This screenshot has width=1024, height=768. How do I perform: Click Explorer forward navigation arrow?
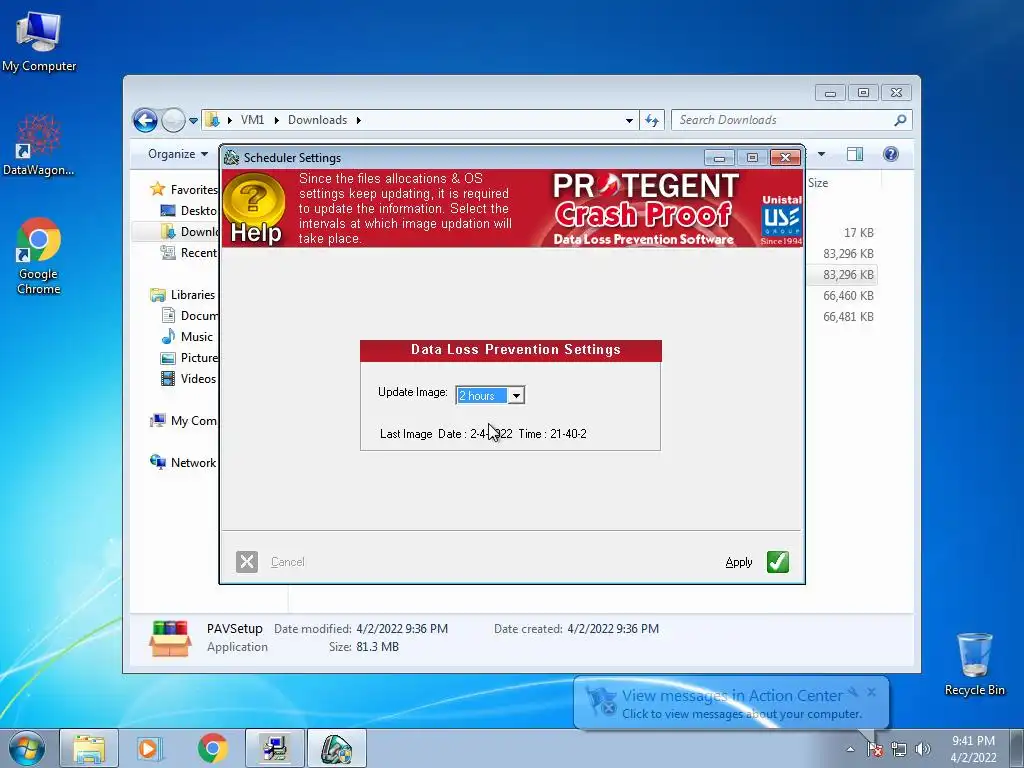tap(173, 120)
